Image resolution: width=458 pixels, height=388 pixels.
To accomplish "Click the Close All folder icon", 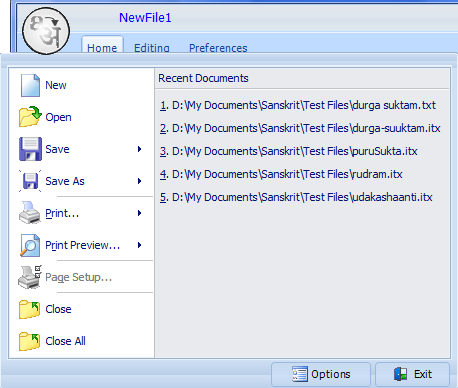I will (29, 341).
